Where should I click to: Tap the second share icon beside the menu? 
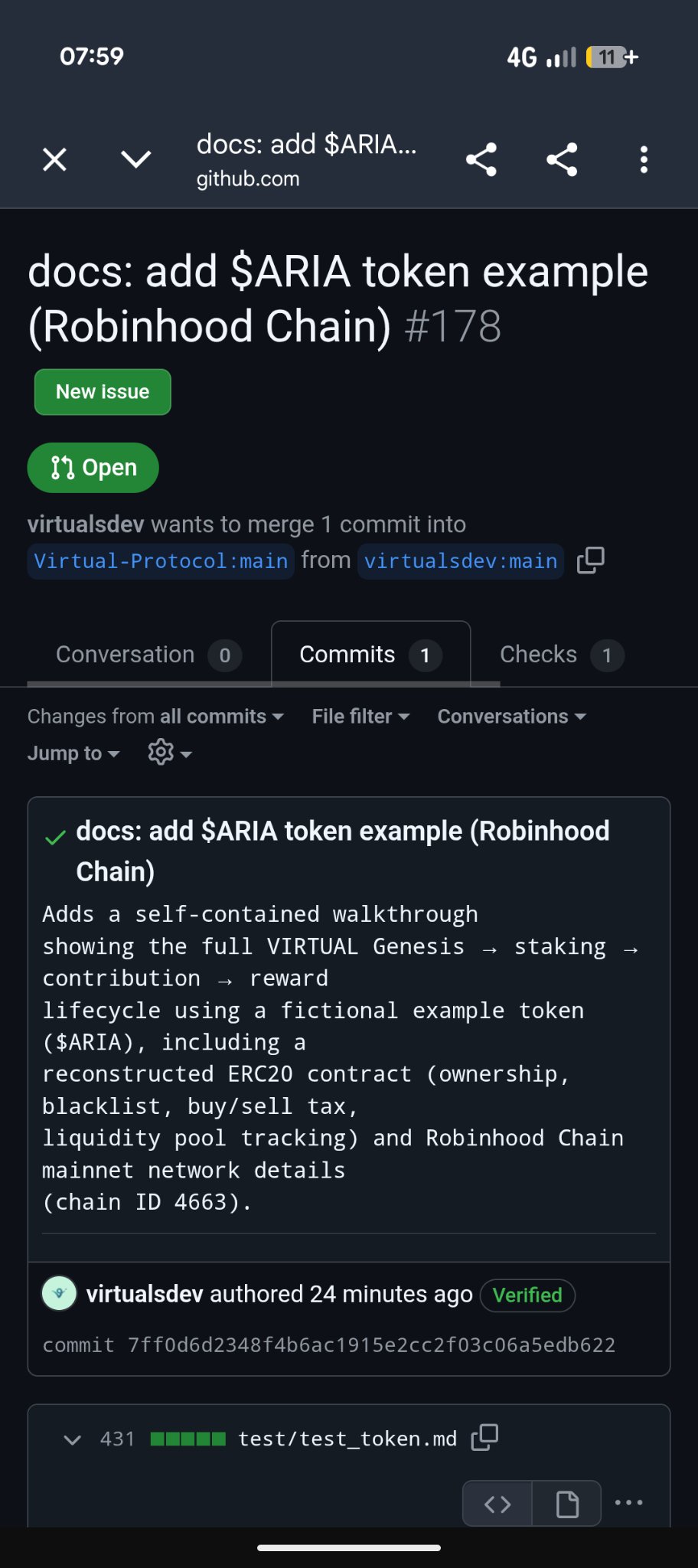point(562,159)
